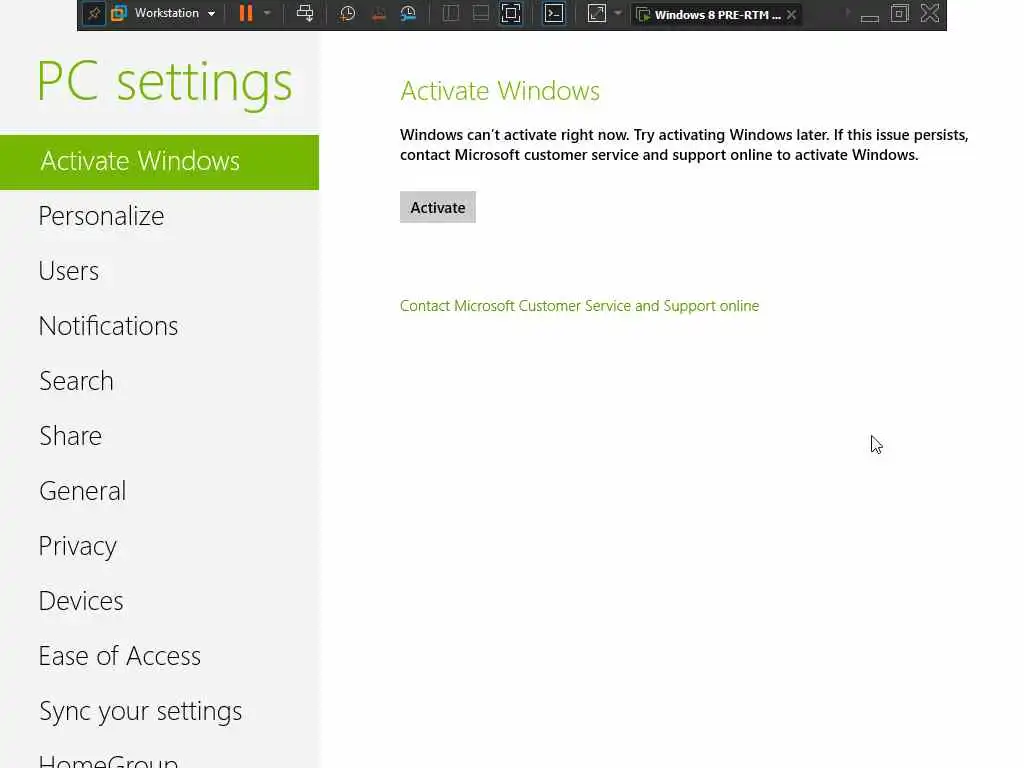The width and height of the screenshot is (1024, 768).
Task: Go to Devices settings
Action: [x=159, y=601]
